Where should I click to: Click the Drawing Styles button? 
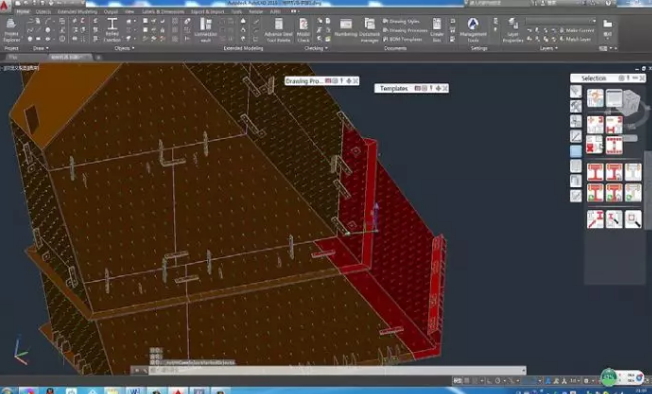pyautogui.click(x=401, y=21)
